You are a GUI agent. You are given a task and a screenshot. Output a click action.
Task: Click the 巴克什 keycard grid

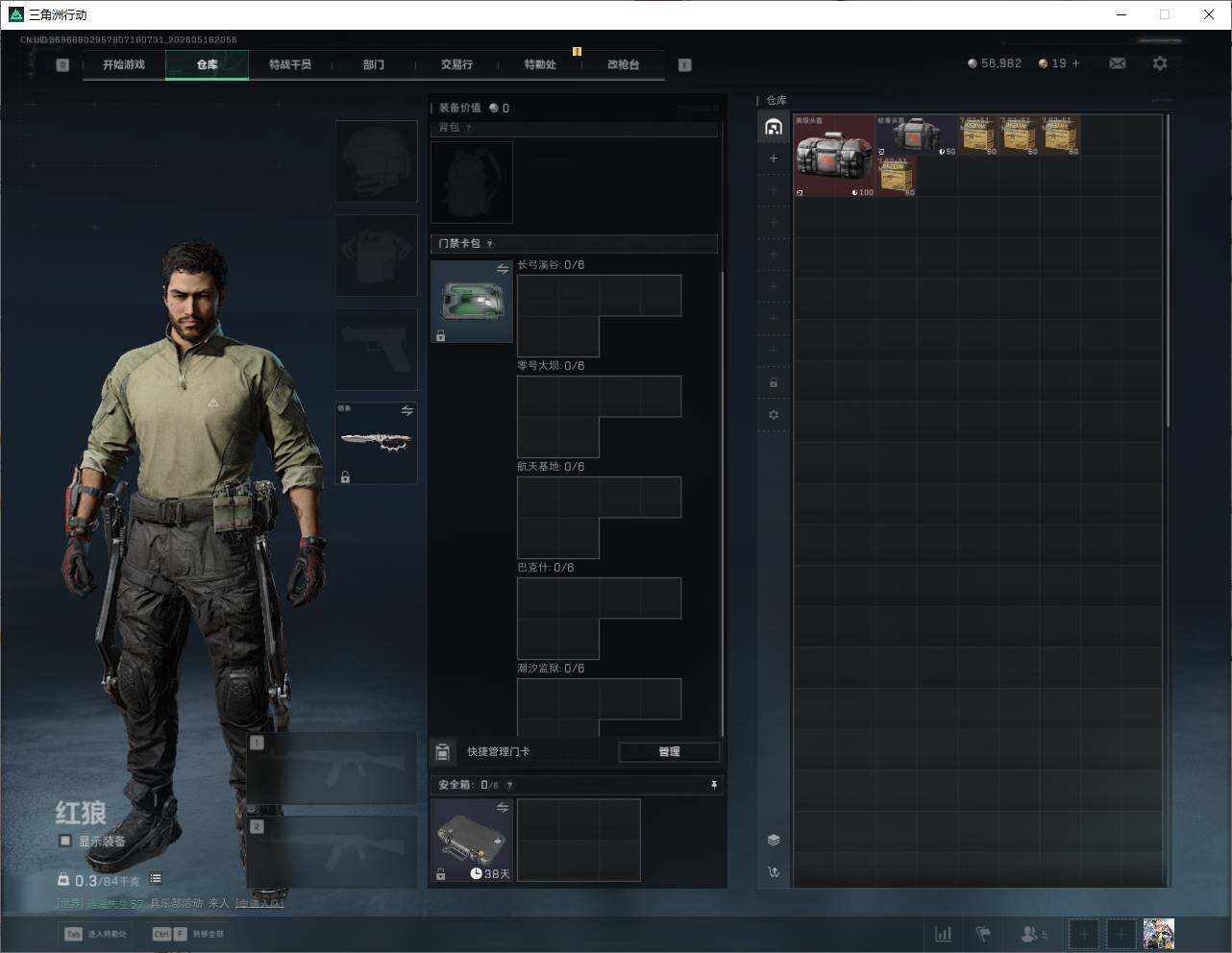(600, 619)
